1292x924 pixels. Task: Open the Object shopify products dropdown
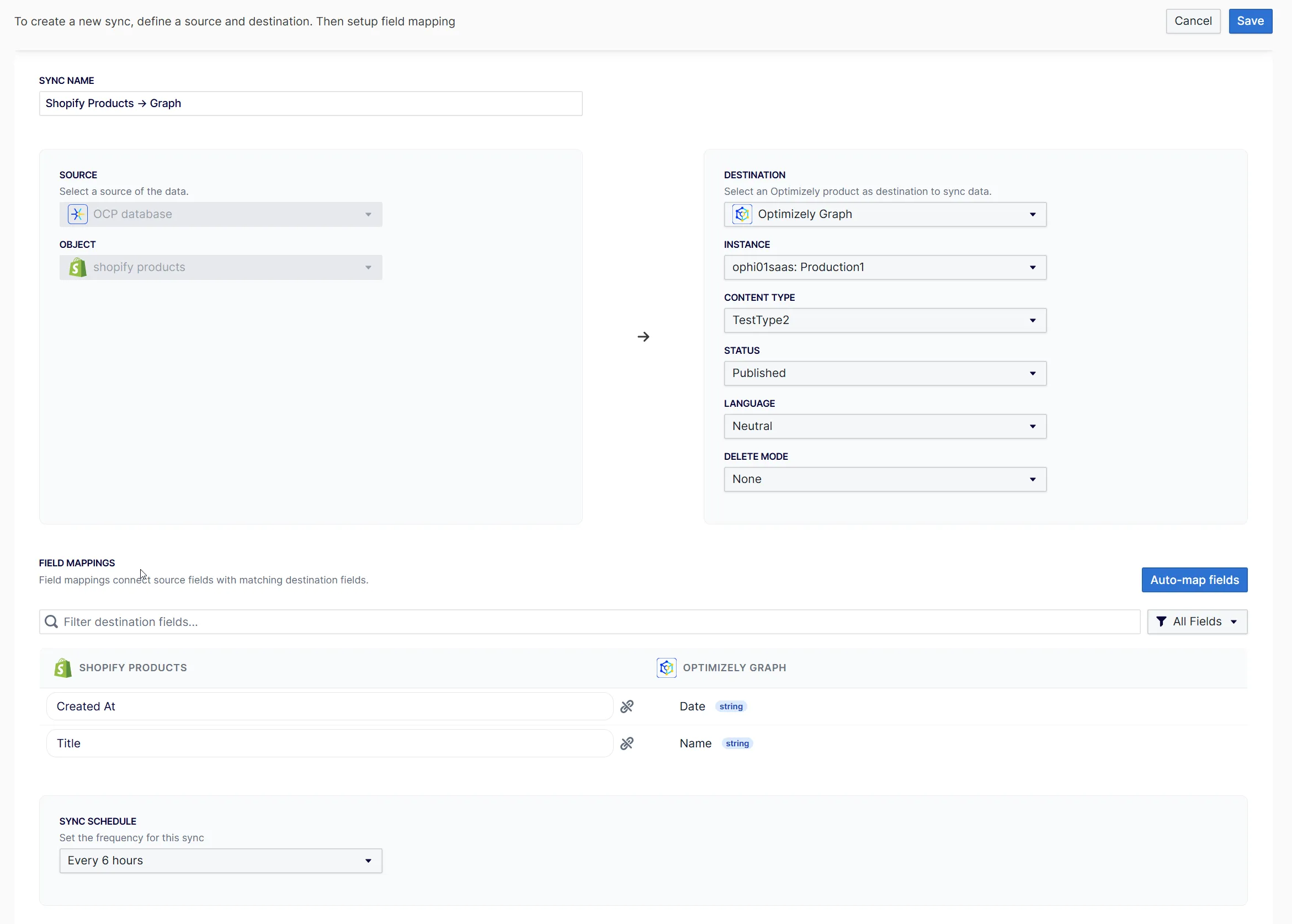pyautogui.click(x=221, y=267)
